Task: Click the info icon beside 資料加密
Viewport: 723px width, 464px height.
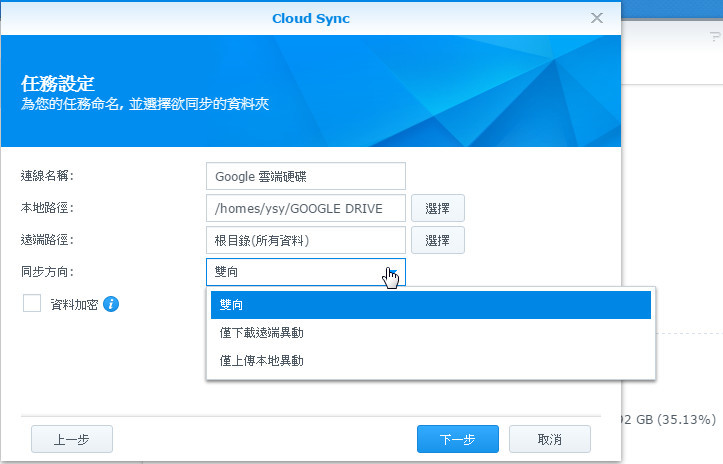Action: 111,304
